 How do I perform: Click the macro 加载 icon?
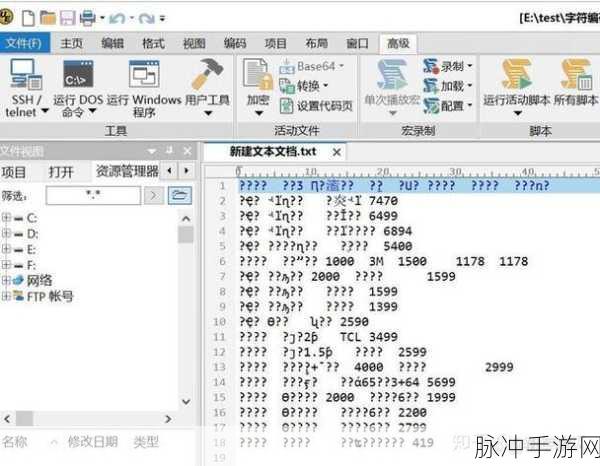[x=431, y=86]
